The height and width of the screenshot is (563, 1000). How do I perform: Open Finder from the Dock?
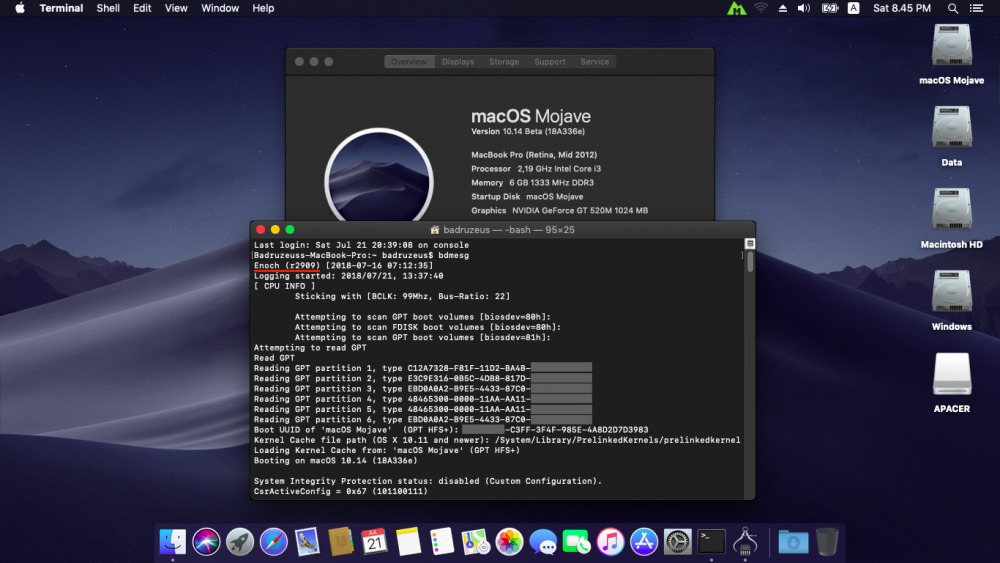(172, 542)
